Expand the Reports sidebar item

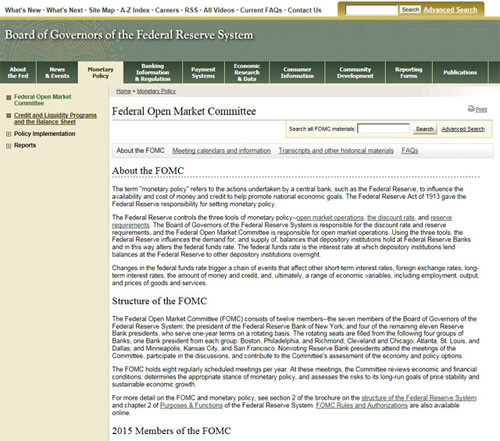(9, 146)
